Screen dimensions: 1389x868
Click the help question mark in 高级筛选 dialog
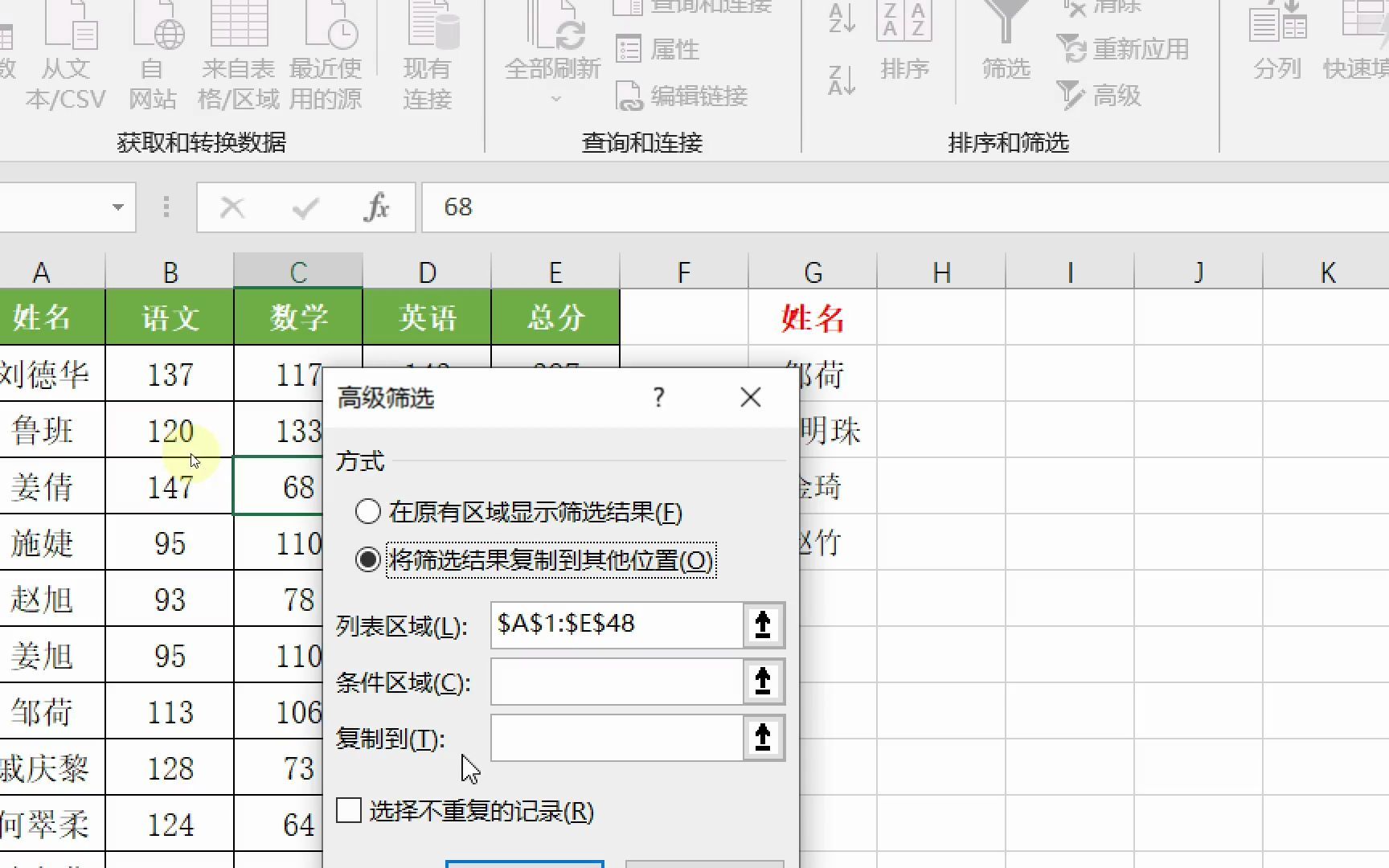(658, 397)
